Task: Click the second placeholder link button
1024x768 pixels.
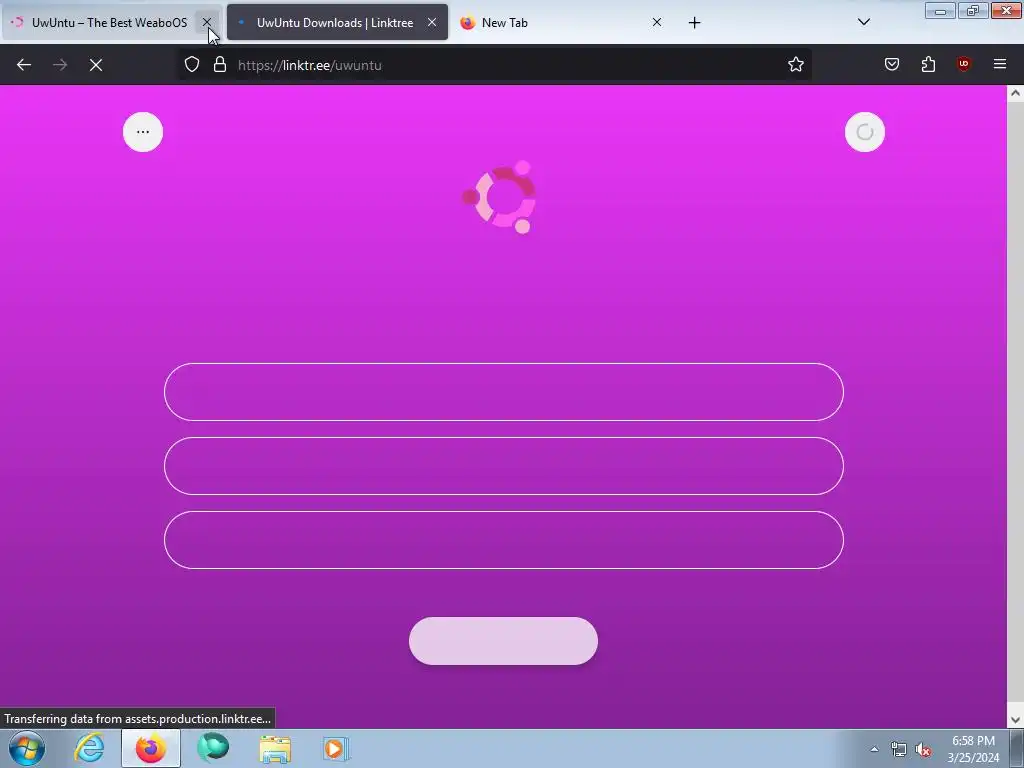Action: point(504,466)
